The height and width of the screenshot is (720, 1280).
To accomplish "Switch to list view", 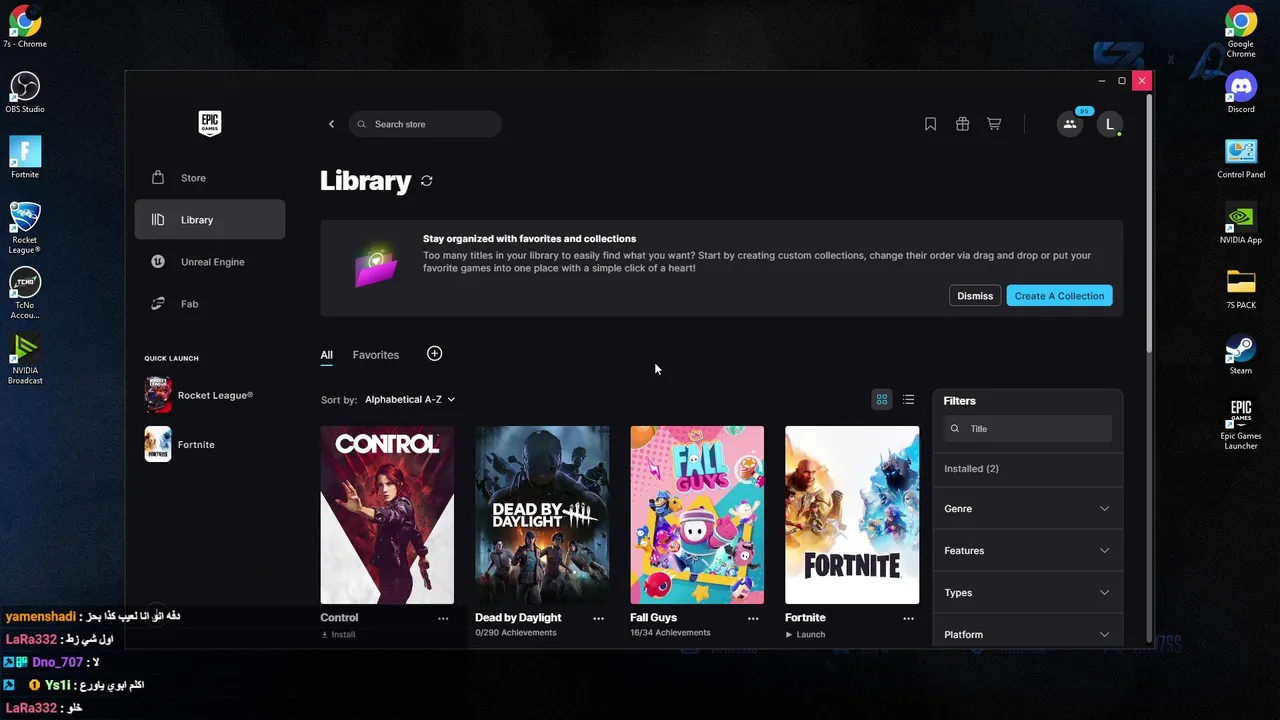I will [908, 400].
